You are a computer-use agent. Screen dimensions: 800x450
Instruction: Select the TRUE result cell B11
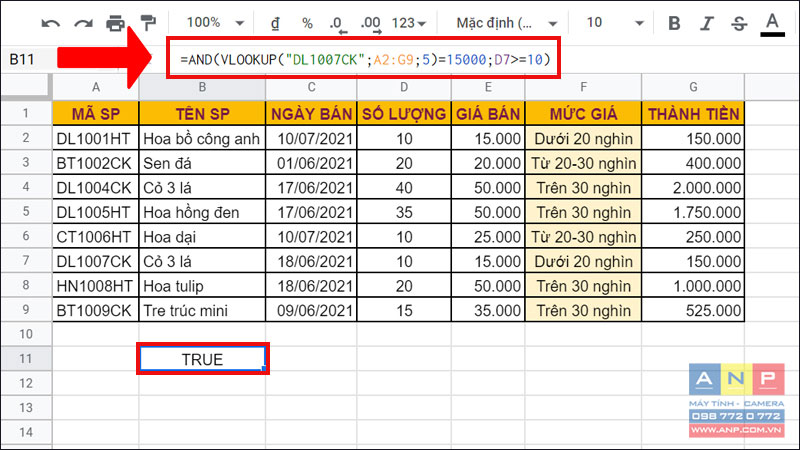(x=203, y=359)
